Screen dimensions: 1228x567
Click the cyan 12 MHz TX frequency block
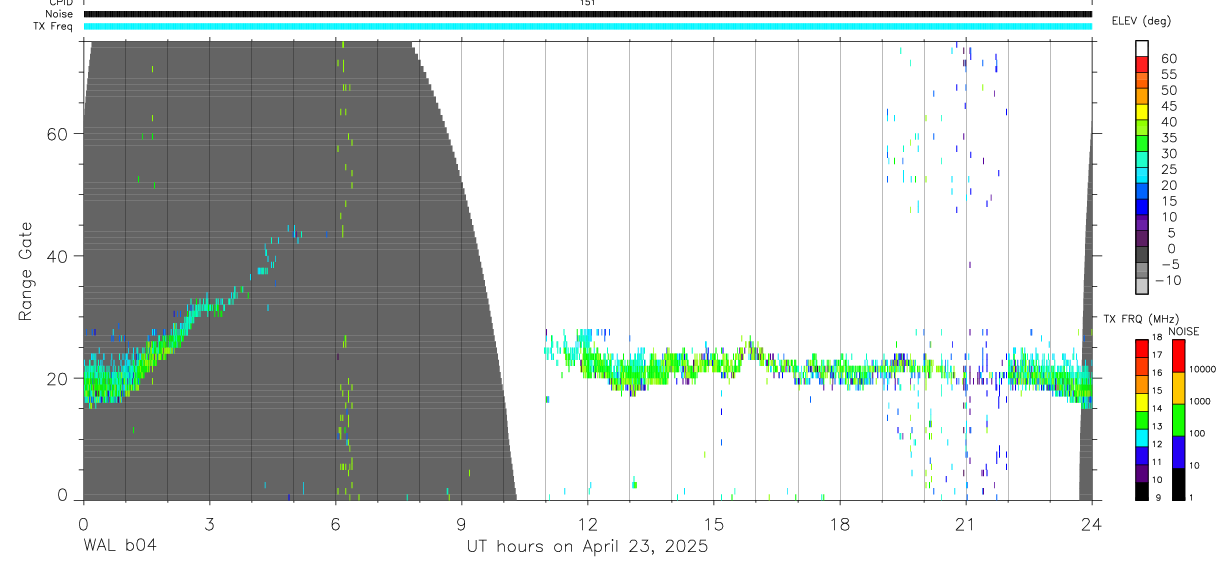tap(1142, 437)
